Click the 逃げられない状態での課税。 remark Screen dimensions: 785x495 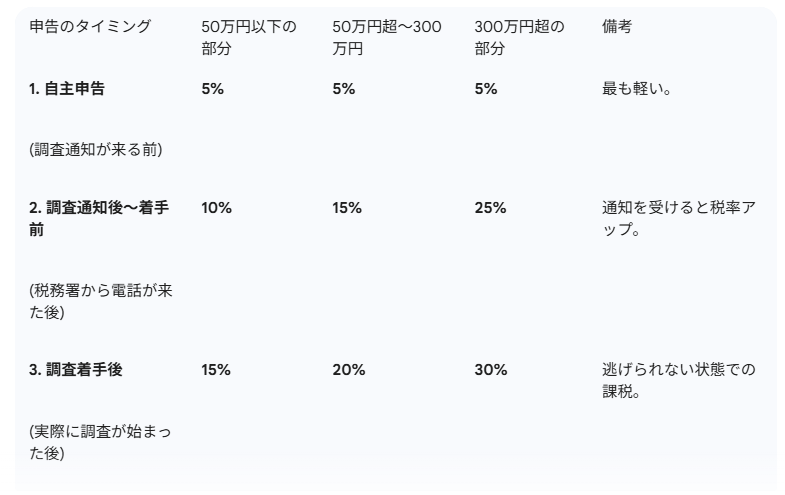678,380
